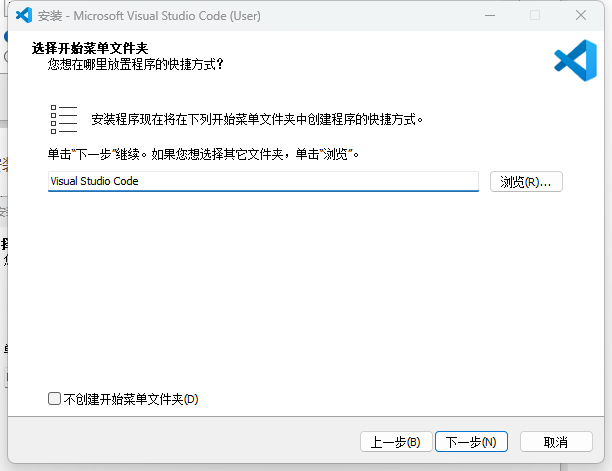
Task: Go back with 上一步(B) button
Action: 396,442
